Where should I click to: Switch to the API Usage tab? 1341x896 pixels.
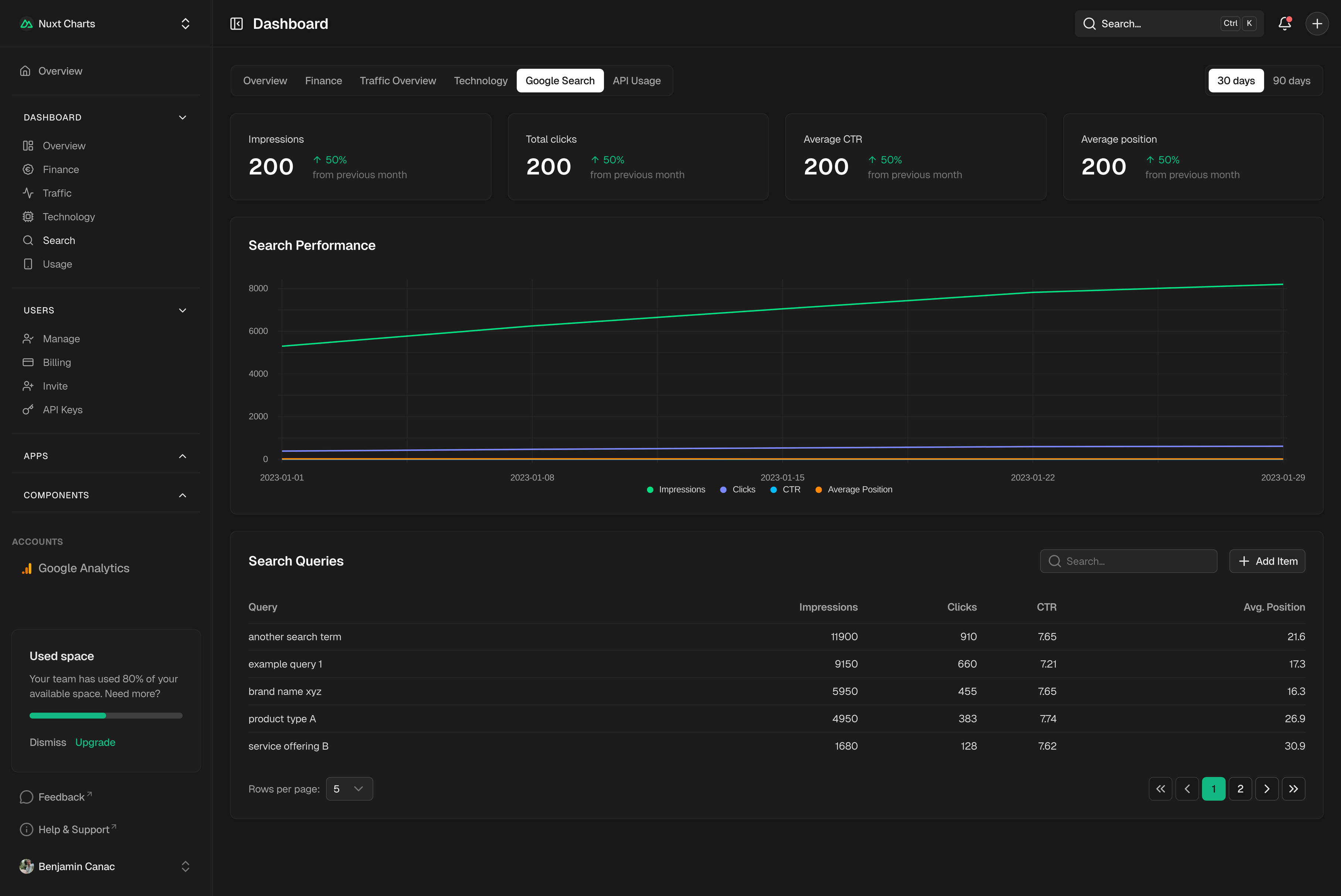pyautogui.click(x=636, y=81)
